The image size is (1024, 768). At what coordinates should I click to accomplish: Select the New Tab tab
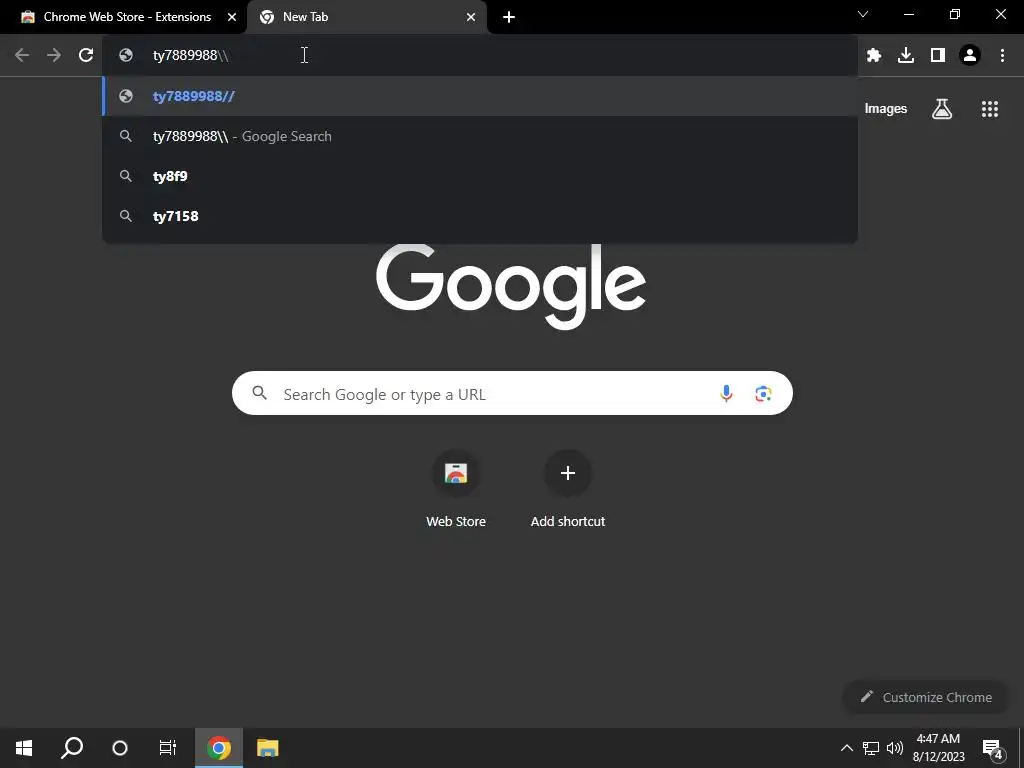coord(366,17)
